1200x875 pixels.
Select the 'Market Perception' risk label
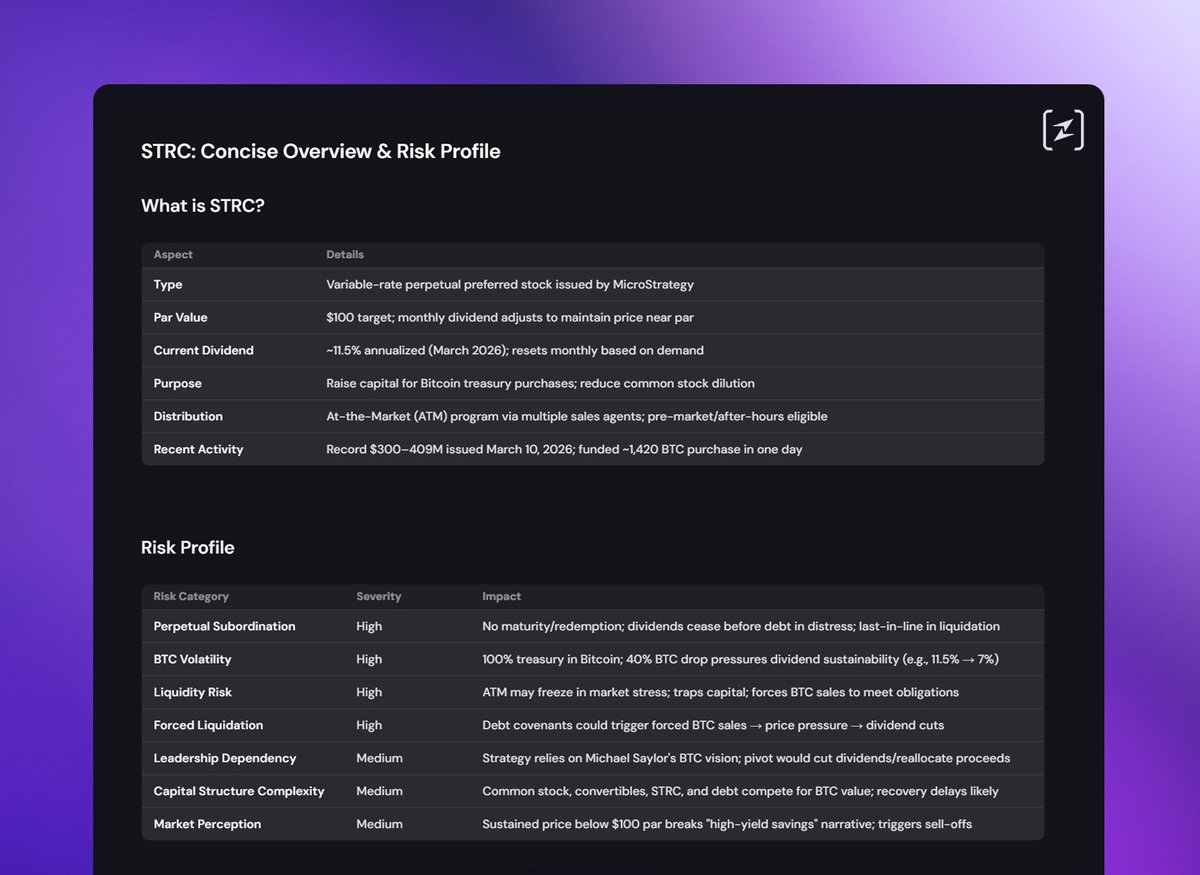pyautogui.click(x=207, y=825)
